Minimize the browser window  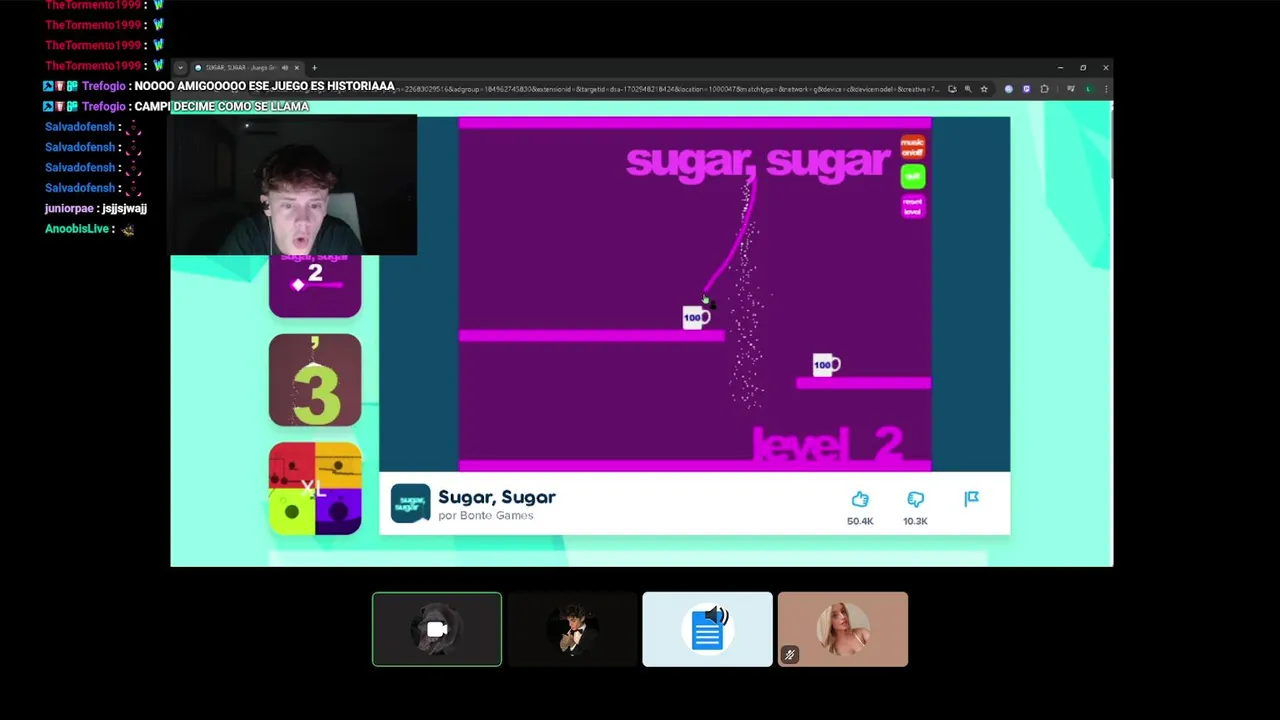[1060, 68]
